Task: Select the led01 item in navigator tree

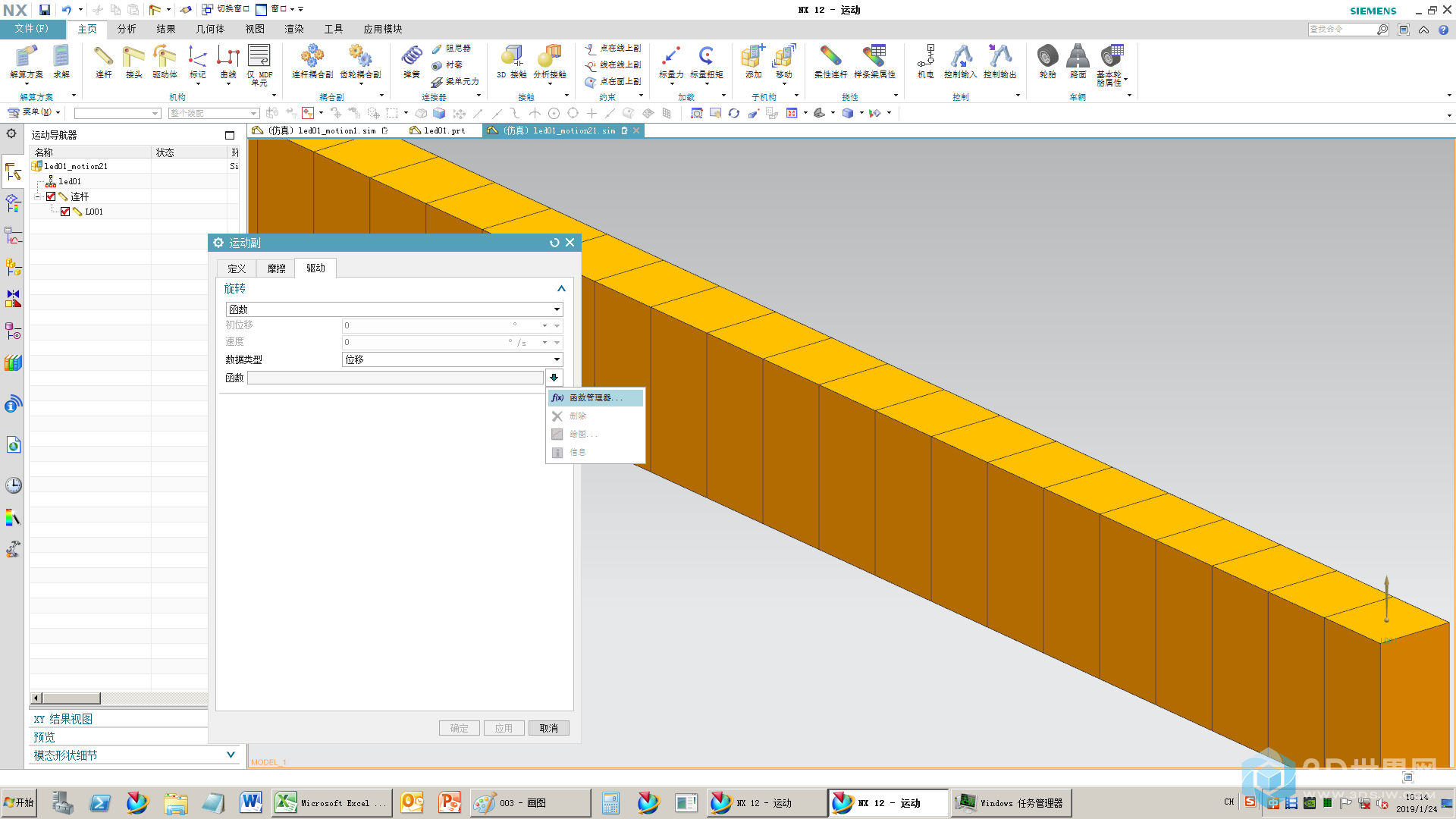Action: tap(69, 181)
